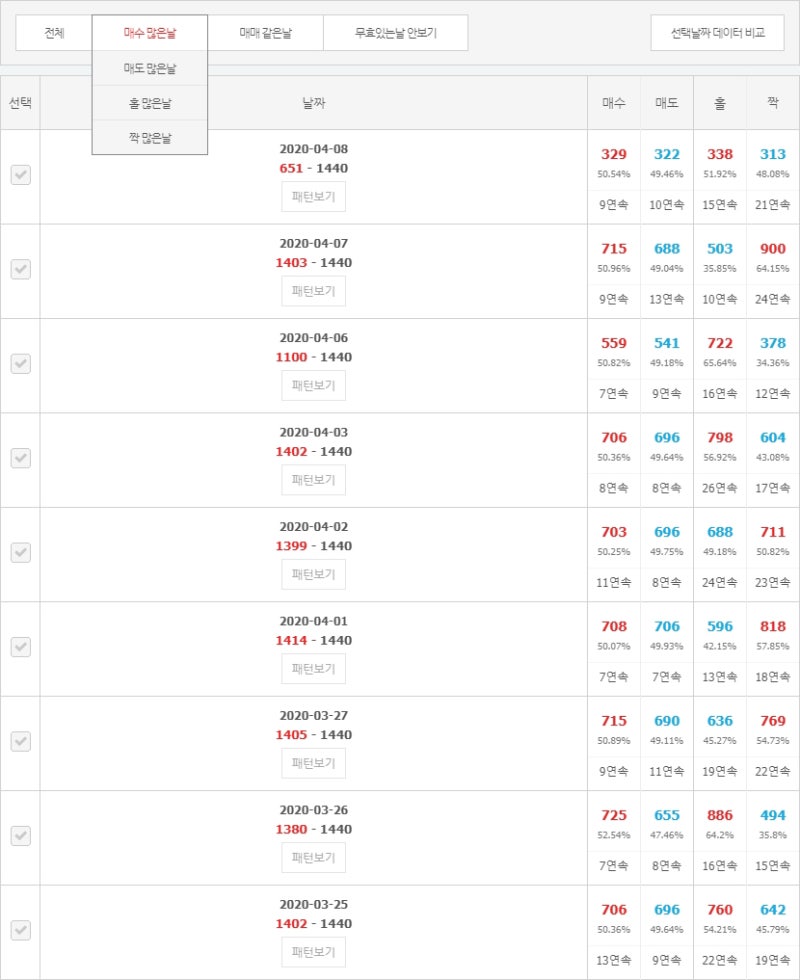Click the 짝 column header

coord(773,103)
